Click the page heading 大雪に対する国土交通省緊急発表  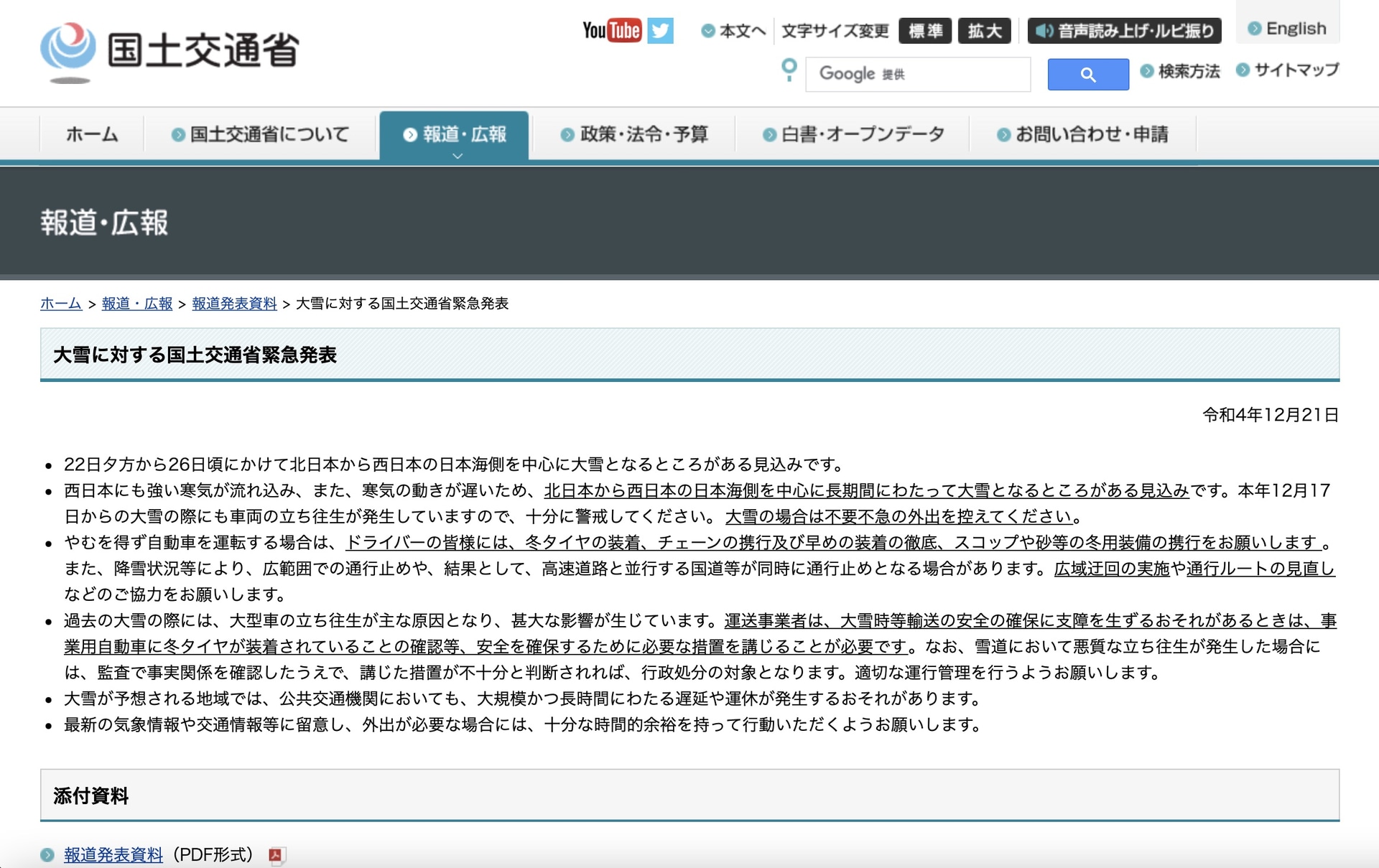tap(195, 355)
